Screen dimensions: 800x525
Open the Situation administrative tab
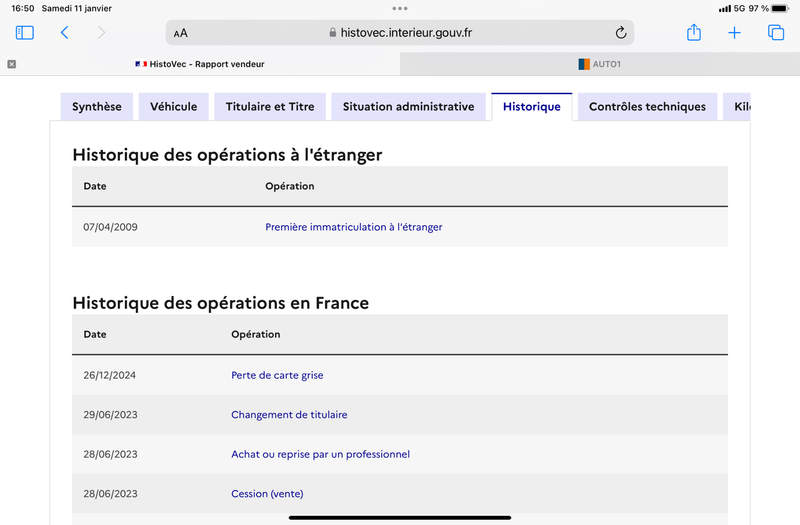[x=409, y=107]
